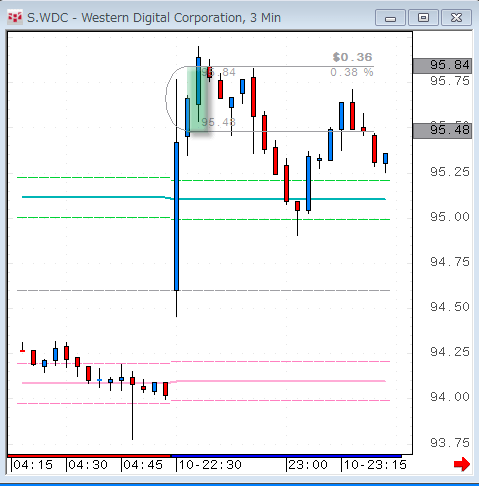This screenshot has width=479, height=486.
Task: Minimize the S.WDC chart window
Action: point(390,18)
